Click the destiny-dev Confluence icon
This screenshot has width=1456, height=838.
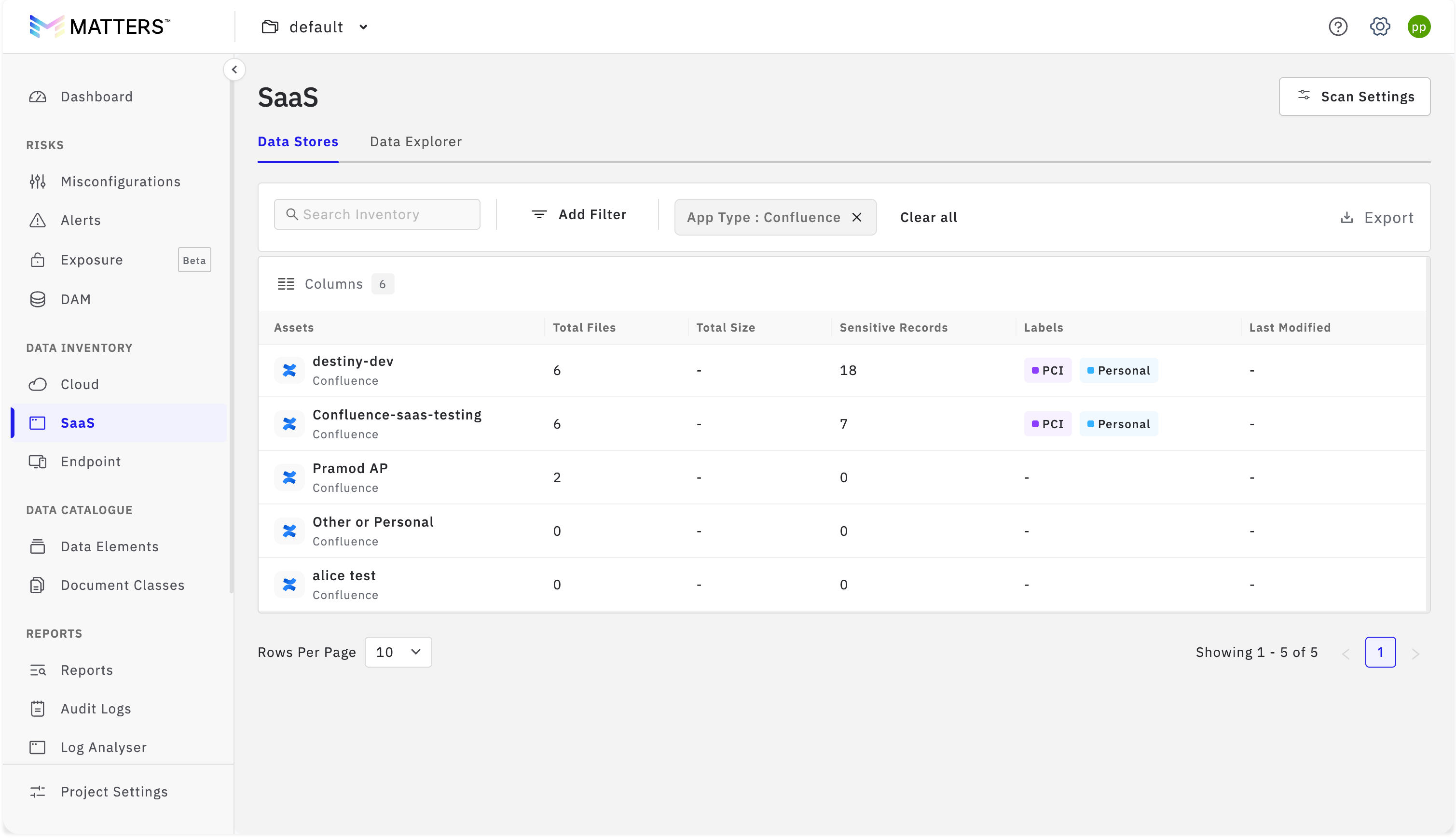pyautogui.click(x=289, y=371)
